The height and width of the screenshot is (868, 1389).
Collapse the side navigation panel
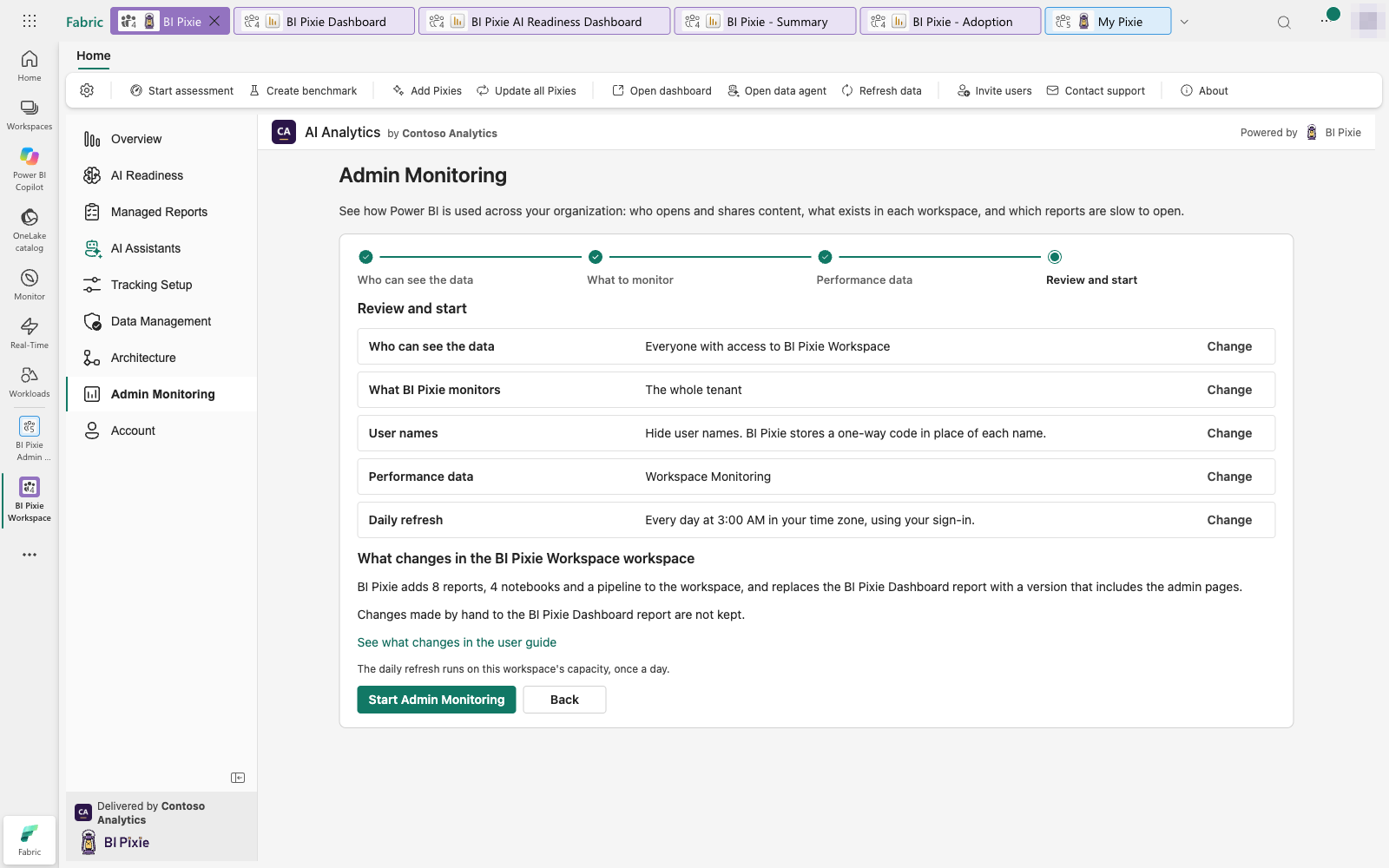pyautogui.click(x=238, y=778)
